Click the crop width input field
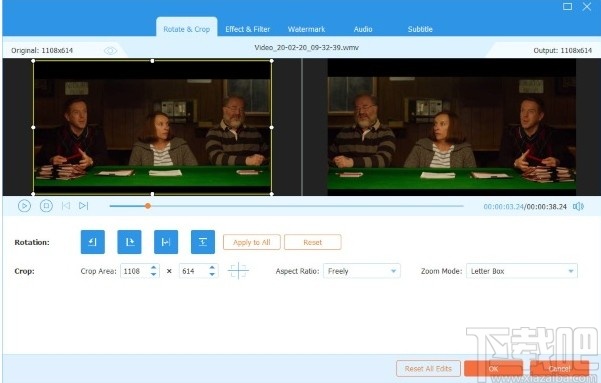Screen dimensions: 601x383 tap(135, 271)
